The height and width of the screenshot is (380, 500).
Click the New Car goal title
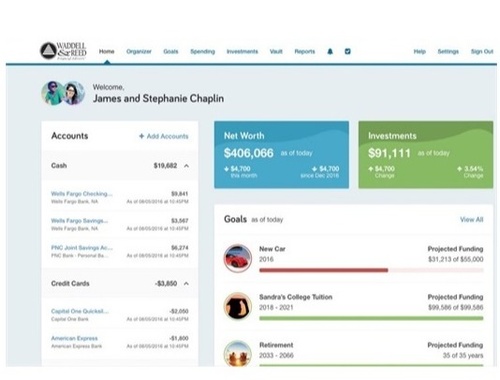pyautogui.click(x=272, y=249)
